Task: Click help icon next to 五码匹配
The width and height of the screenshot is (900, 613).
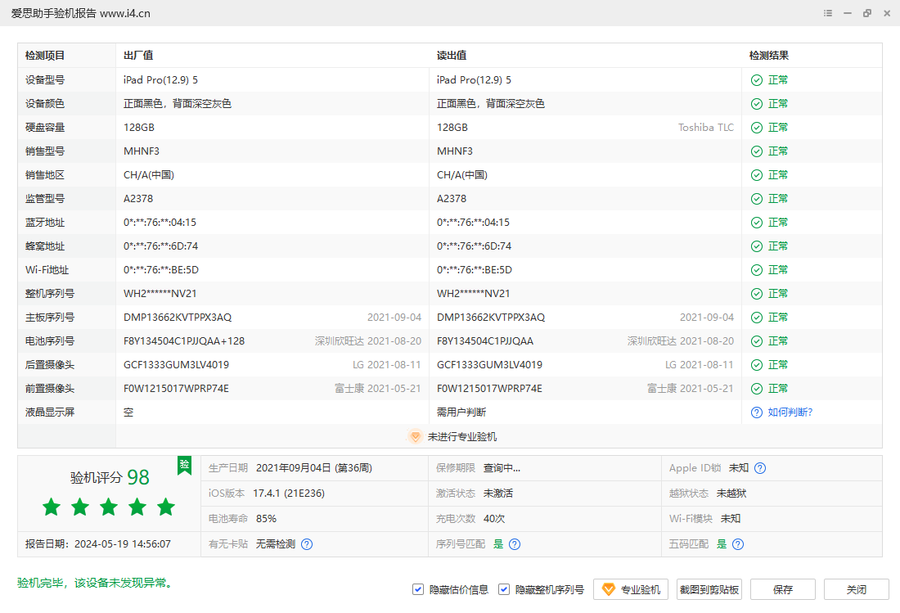Action: point(737,544)
